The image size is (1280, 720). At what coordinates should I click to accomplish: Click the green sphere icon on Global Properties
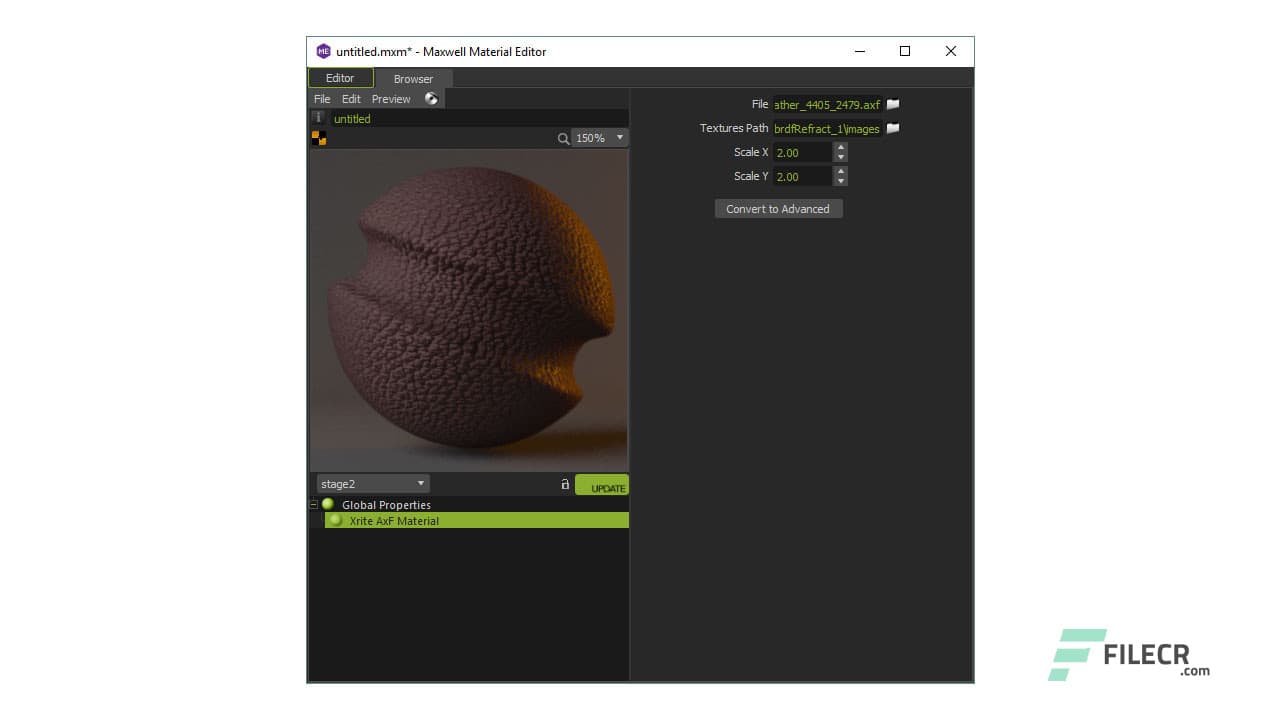[330, 504]
